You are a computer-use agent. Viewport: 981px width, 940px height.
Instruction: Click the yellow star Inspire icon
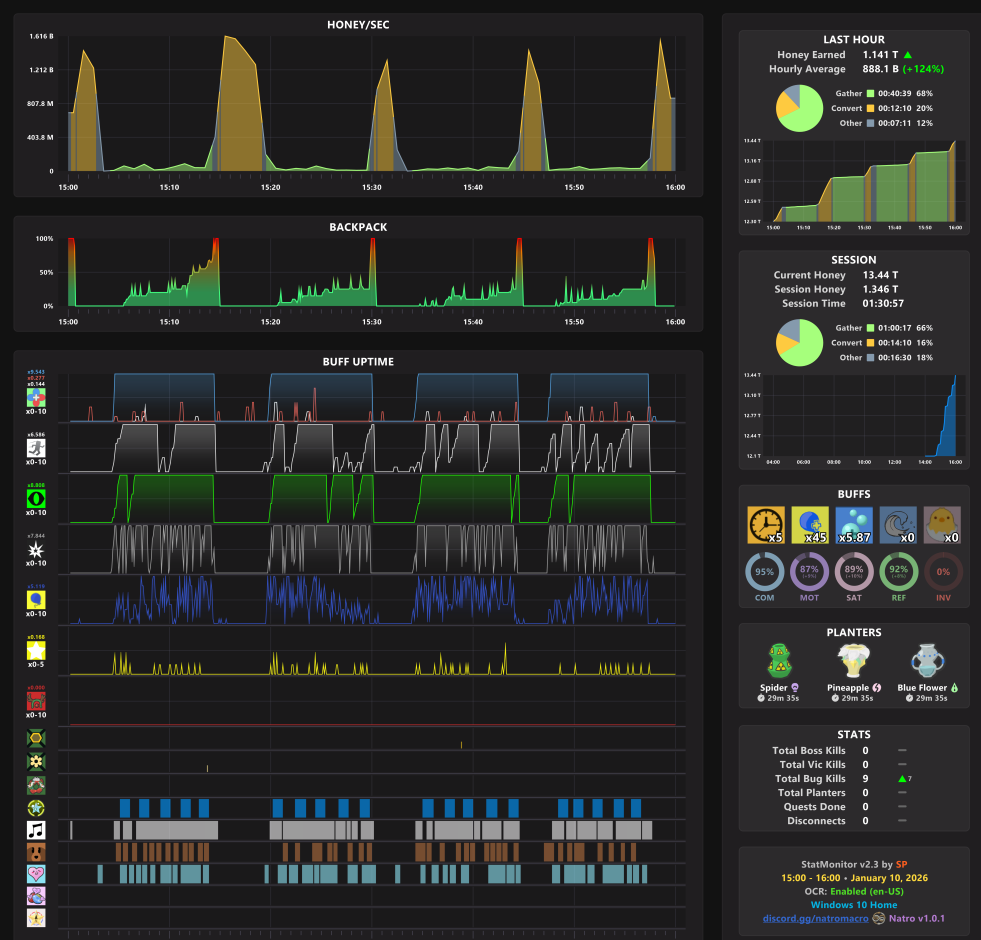(x=36, y=651)
